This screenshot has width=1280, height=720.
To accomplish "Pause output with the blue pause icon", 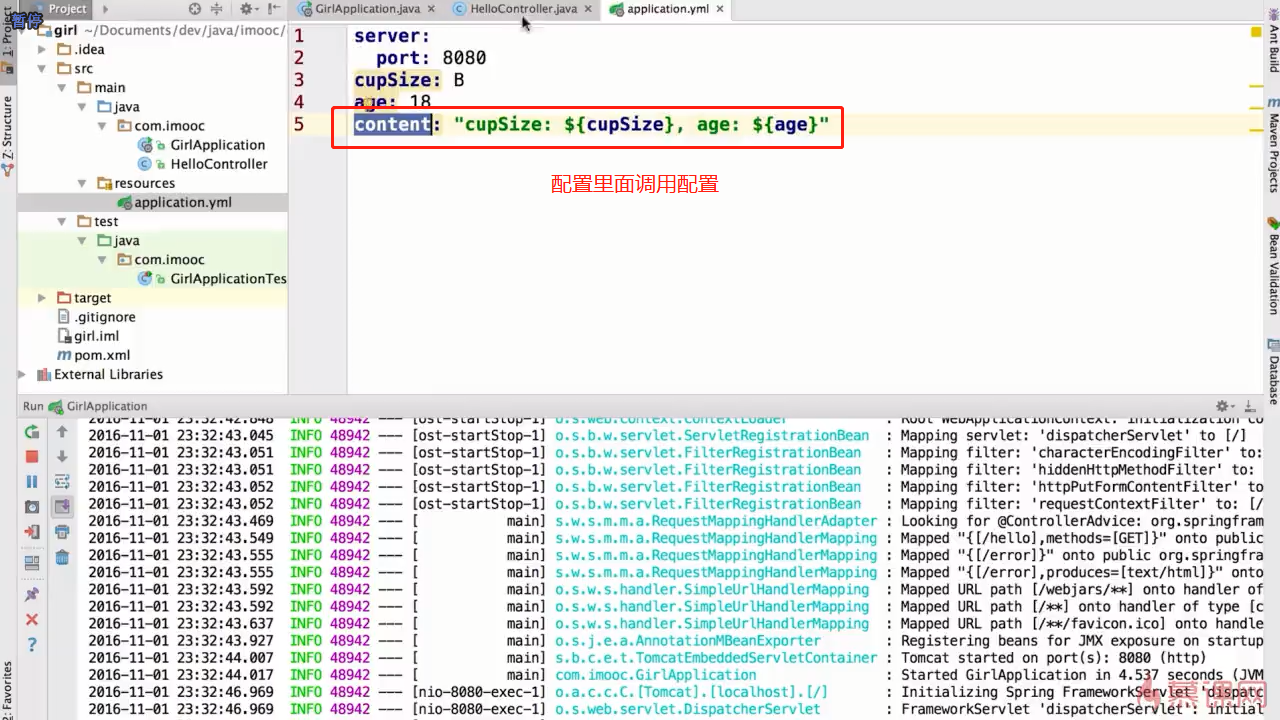I will [32, 481].
